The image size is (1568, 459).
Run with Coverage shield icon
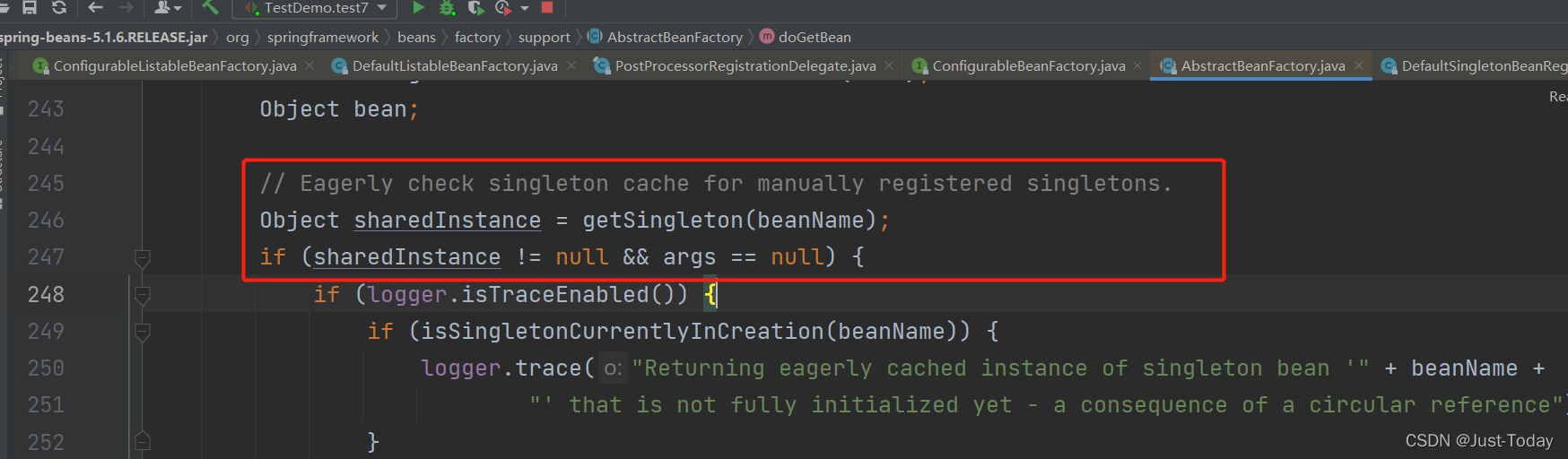click(x=475, y=8)
